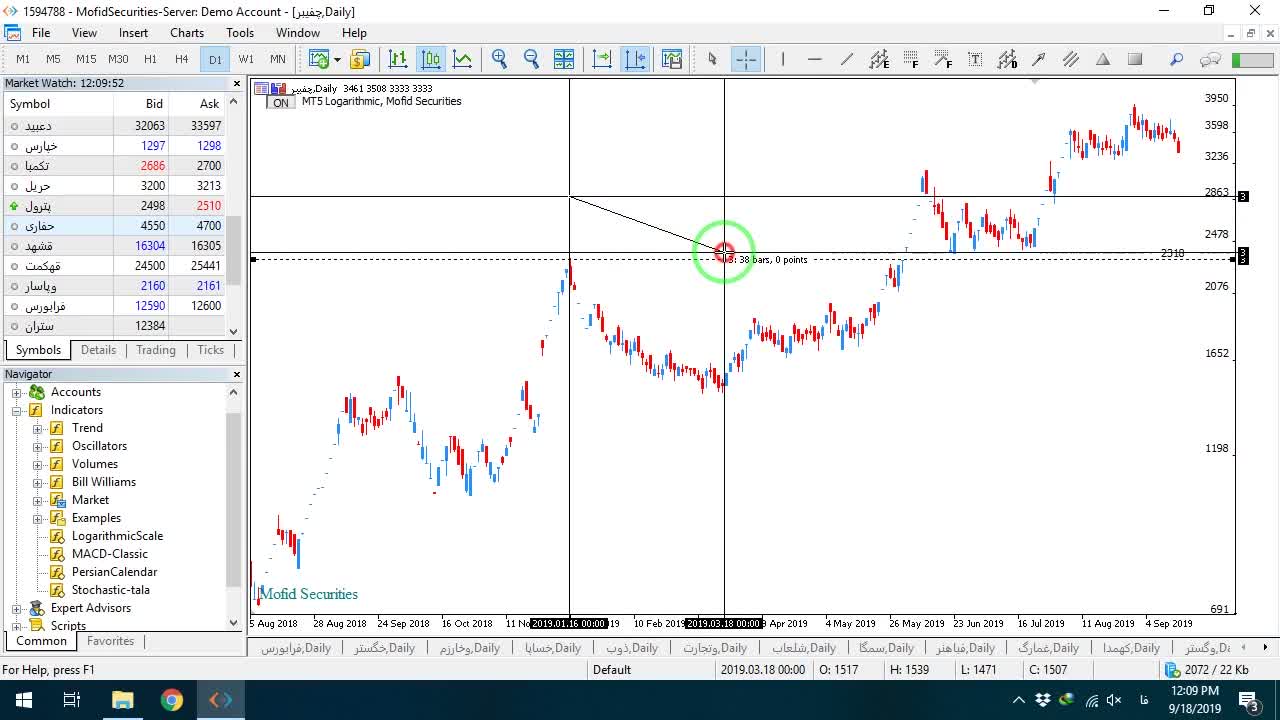The height and width of the screenshot is (720, 1280).
Task: Switch to Details tab in Market Watch
Action: [x=98, y=350]
